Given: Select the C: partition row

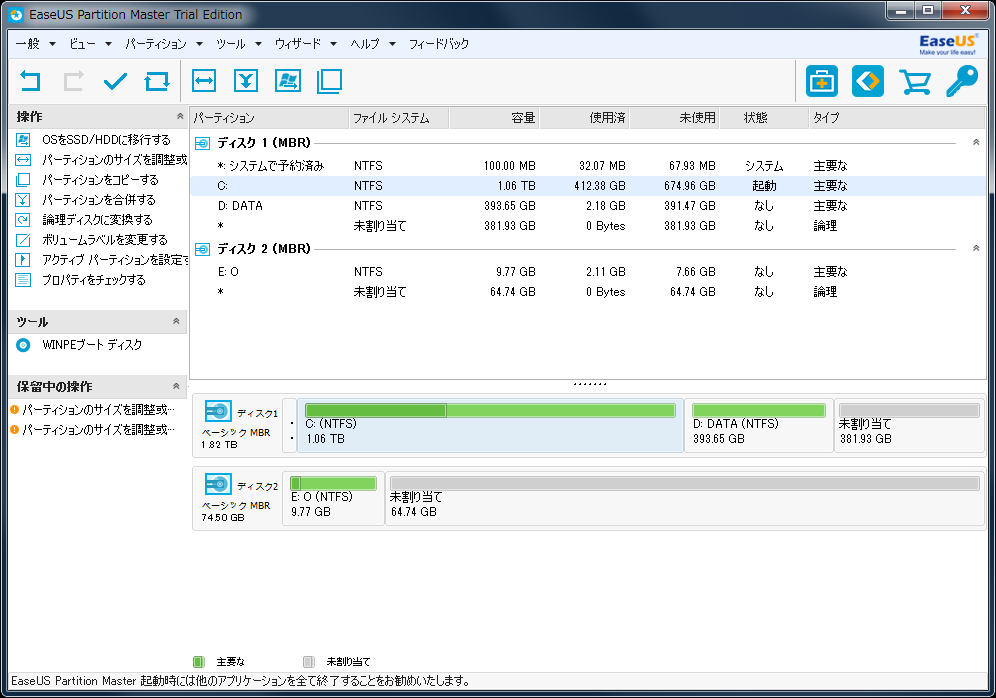Looking at the screenshot, I should (x=588, y=186).
